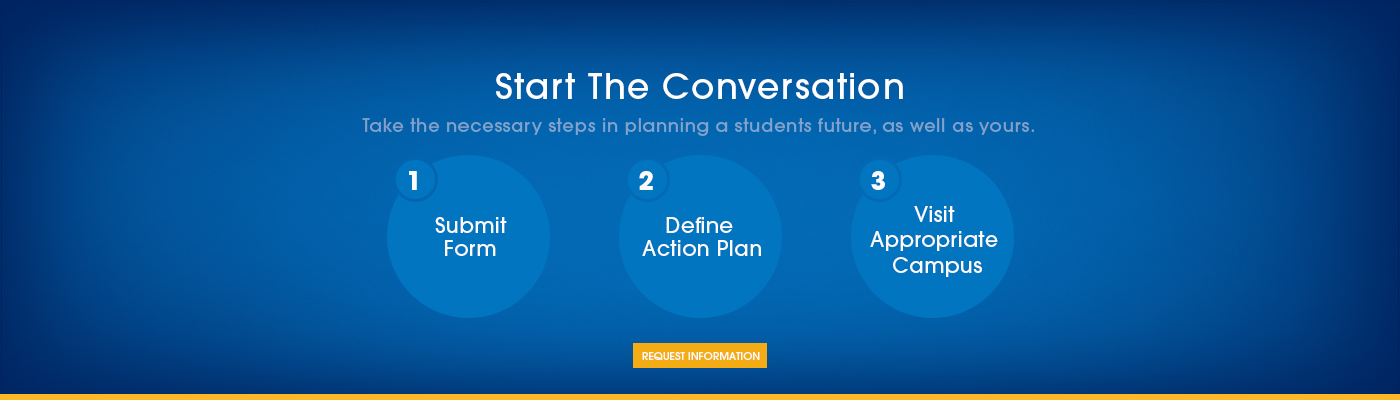Click the word "Campus" in step three
Viewport: 1400px width, 400px height.
coord(937,266)
